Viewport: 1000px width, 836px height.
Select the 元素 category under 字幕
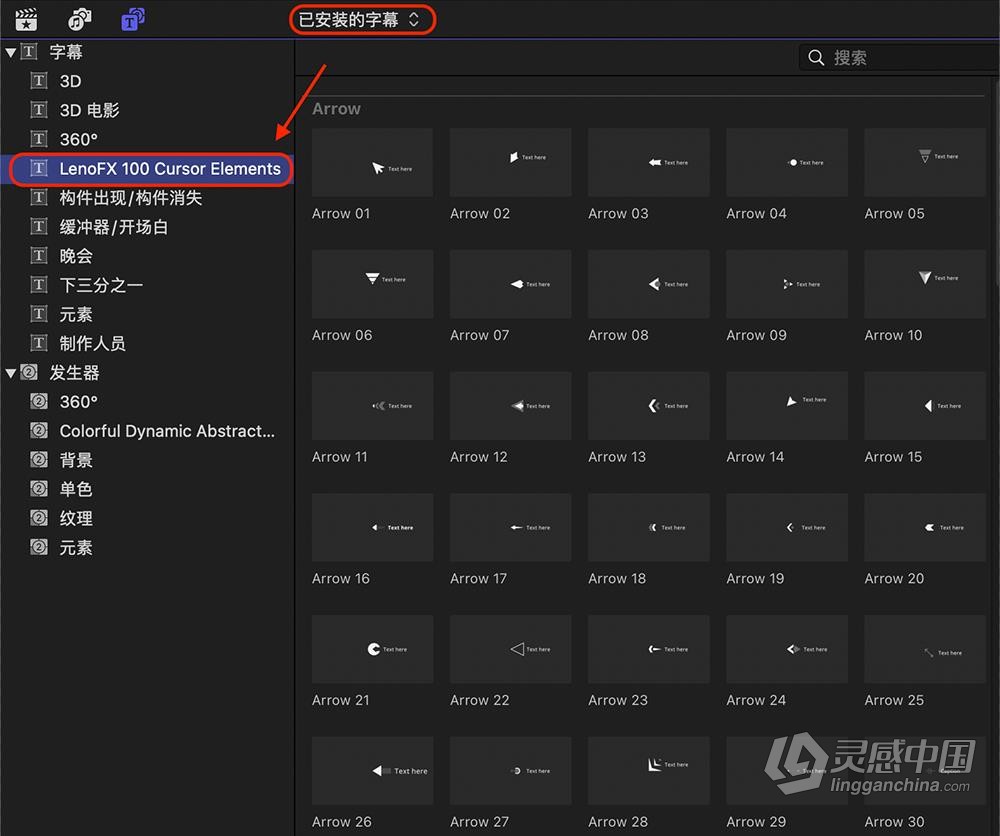(x=76, y=315)
